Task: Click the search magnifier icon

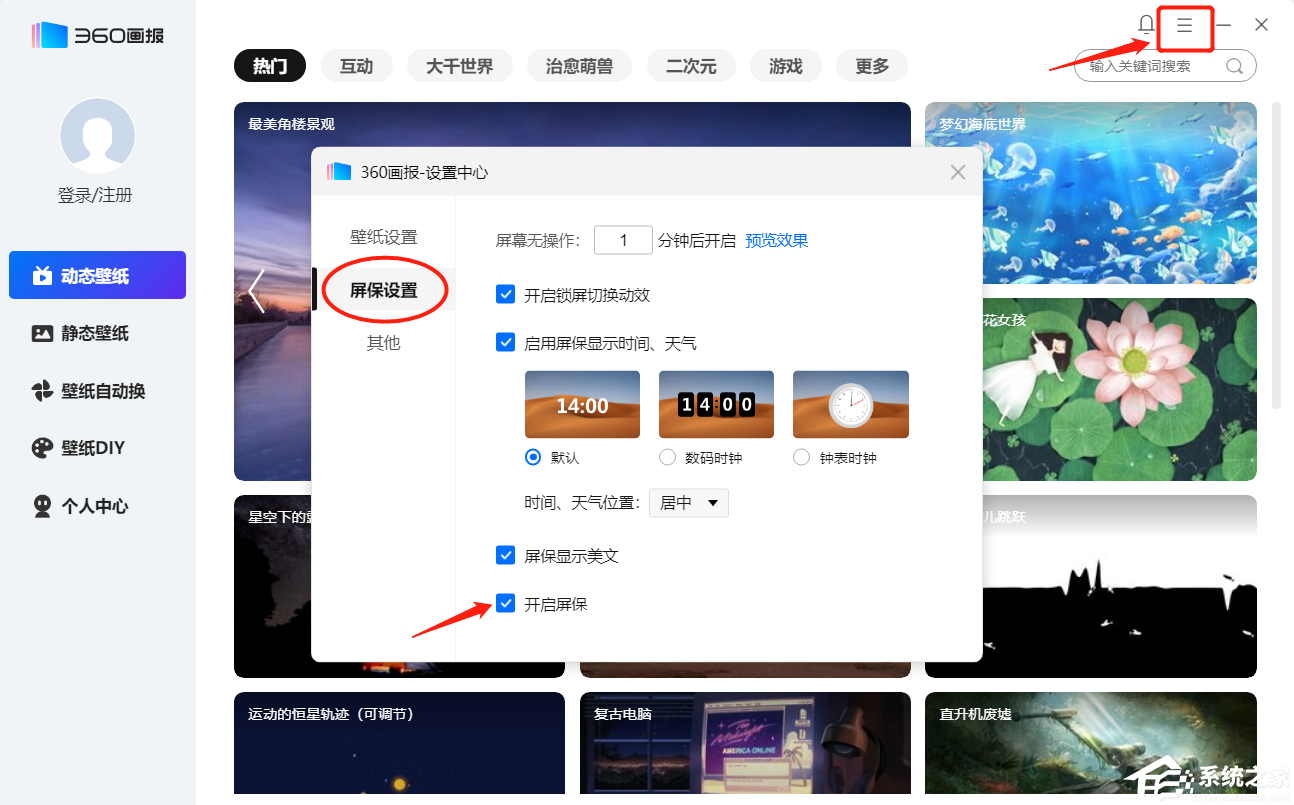Action: point(1234,66)
